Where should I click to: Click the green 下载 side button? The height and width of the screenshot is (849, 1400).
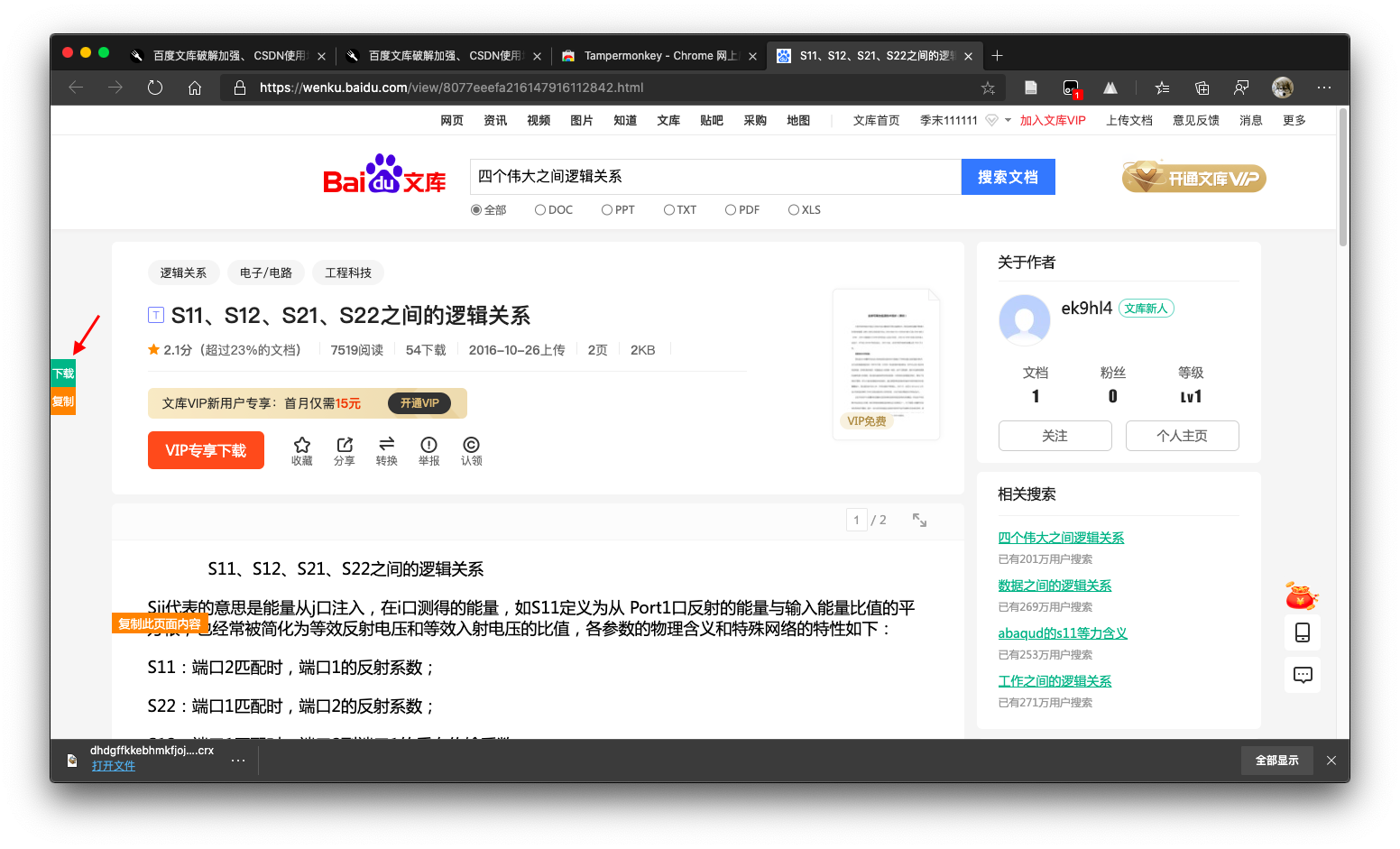coord(63,374)
